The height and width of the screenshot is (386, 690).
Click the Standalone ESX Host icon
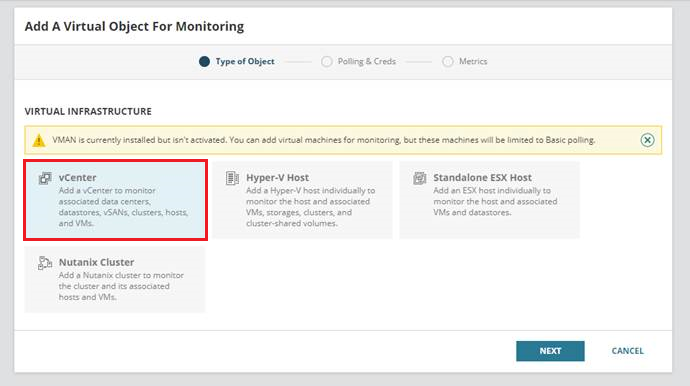(x=420, y=178)
